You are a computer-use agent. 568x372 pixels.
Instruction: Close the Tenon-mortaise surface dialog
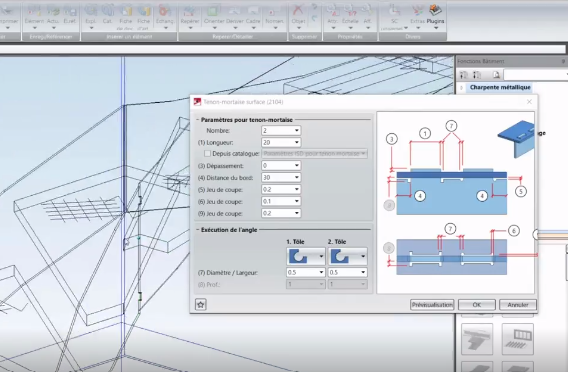pos(529,102)
